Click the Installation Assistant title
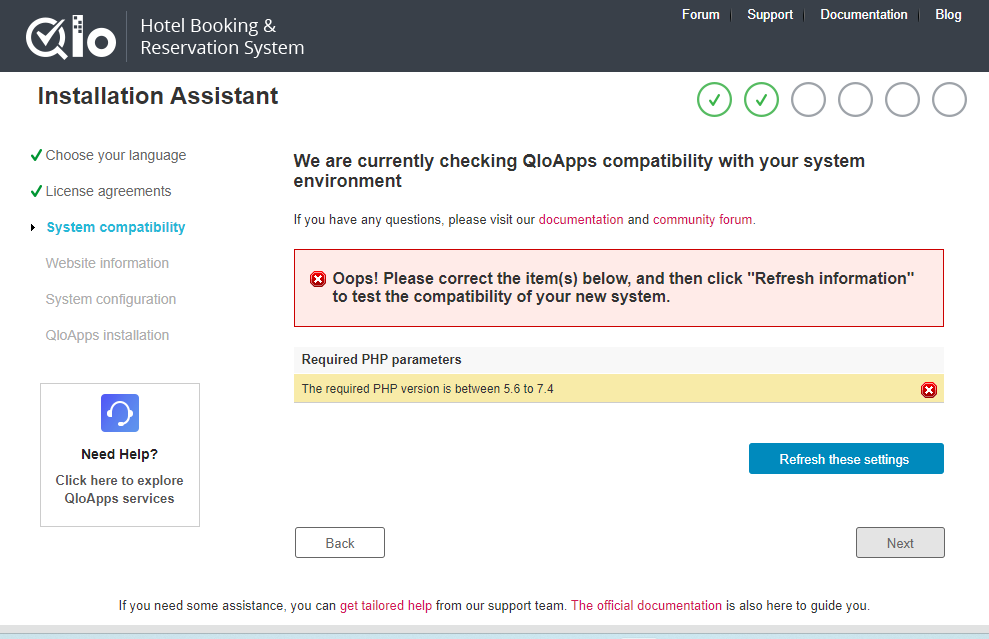 158,96
